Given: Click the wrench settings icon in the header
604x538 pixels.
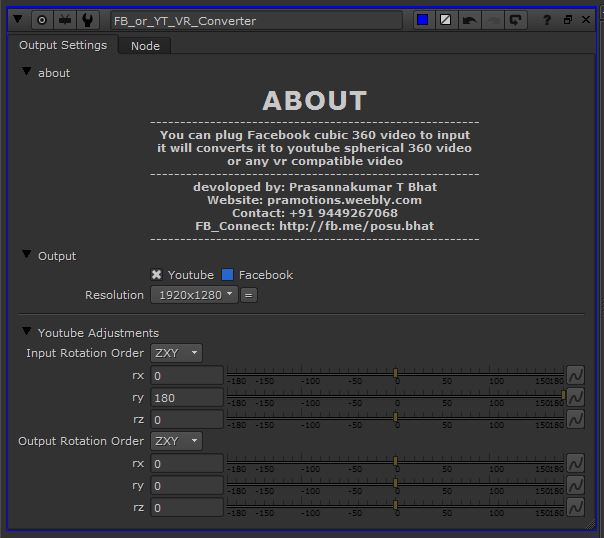Looking at the screenshot, I should [x=88, y=20].
